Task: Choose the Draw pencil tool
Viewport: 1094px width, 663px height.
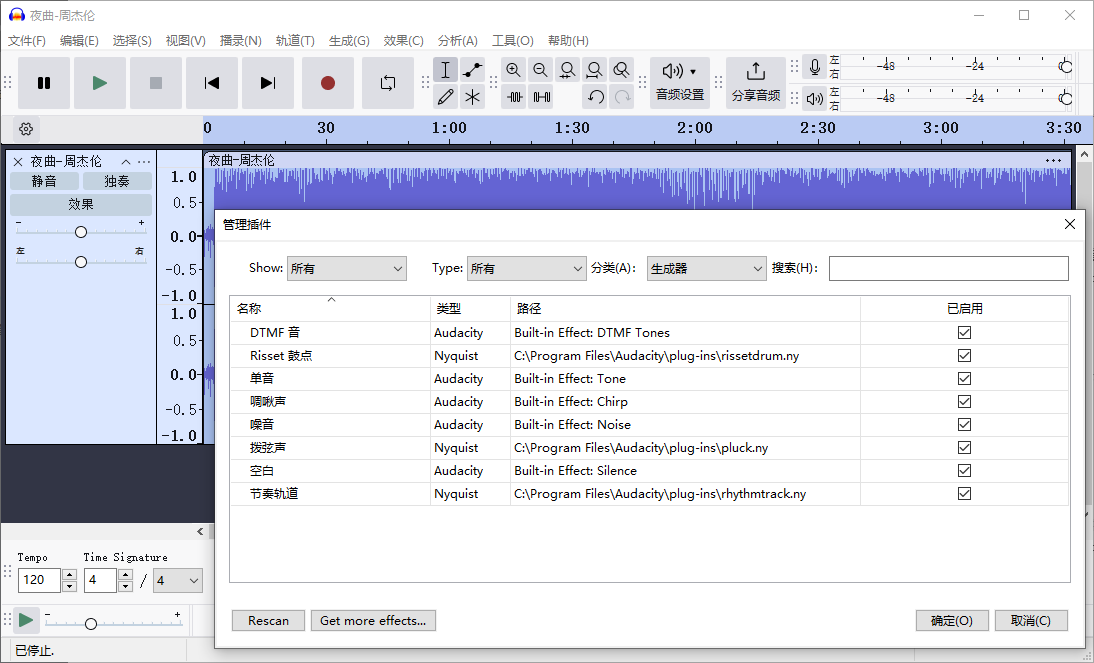Action: click(446, 97)
